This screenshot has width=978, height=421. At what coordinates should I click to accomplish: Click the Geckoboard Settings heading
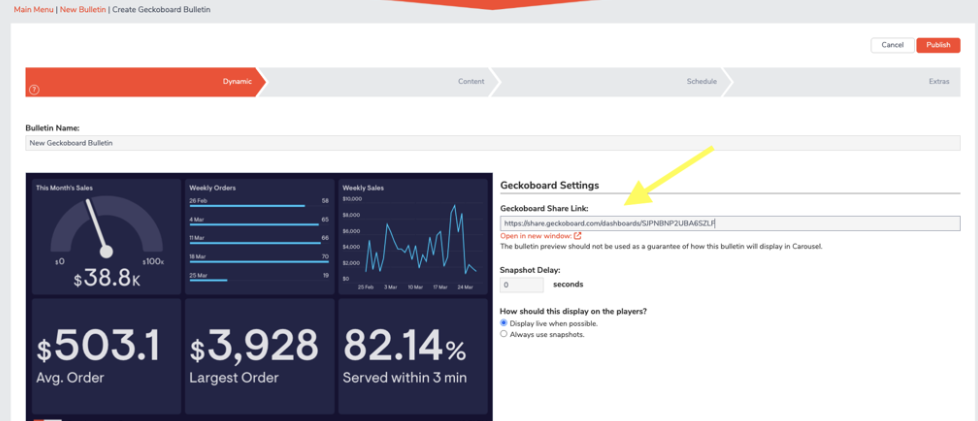coord(550,185)
